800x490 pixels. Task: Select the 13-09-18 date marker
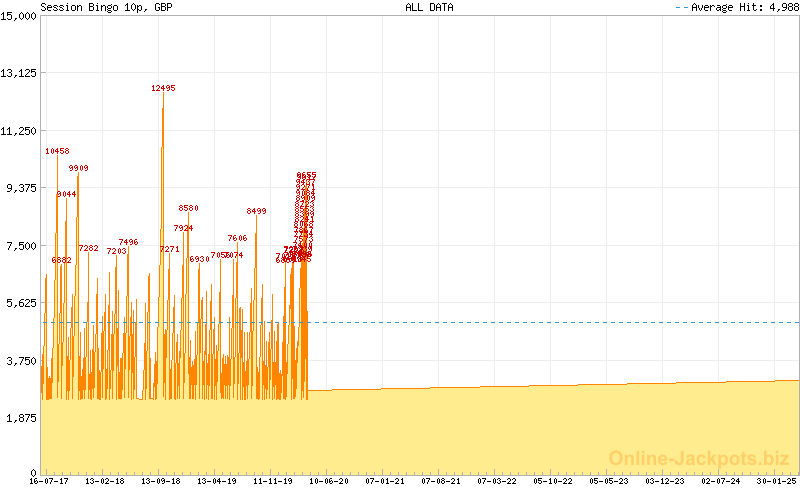click(161, 481)
